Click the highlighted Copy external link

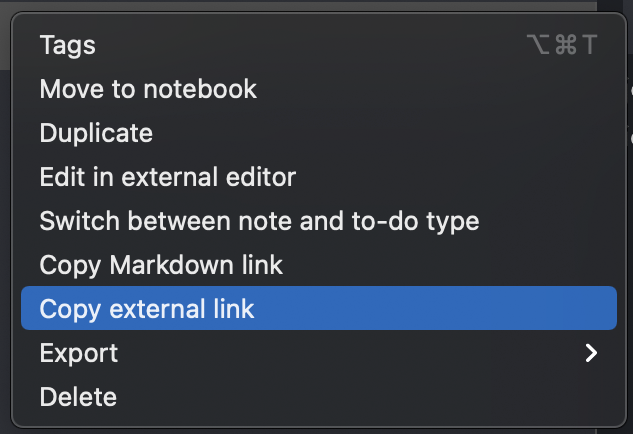pos(319,308)
